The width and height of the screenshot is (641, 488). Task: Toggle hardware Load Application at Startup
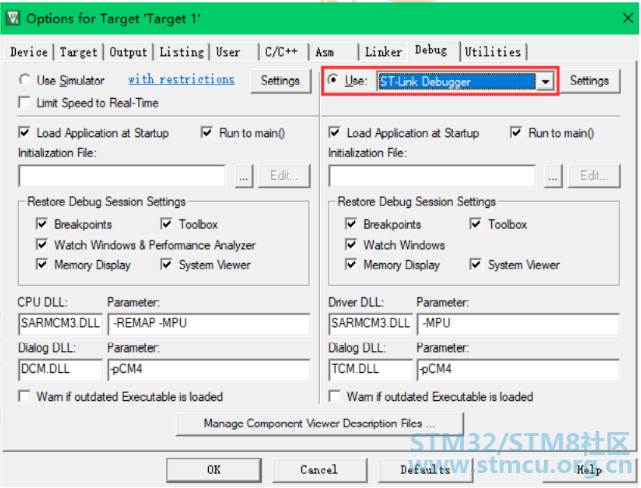pyautogui.click(x=334, y=132)
